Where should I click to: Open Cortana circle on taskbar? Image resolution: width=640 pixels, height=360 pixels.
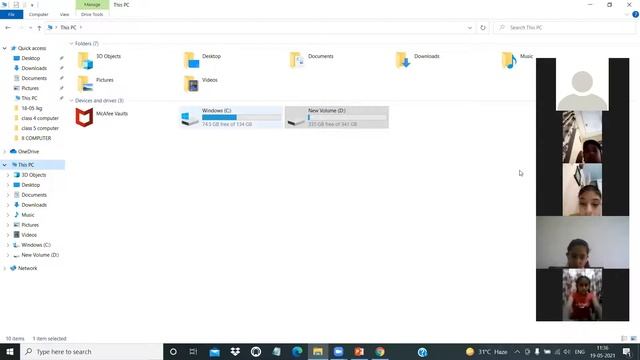[x=173, y=351]
